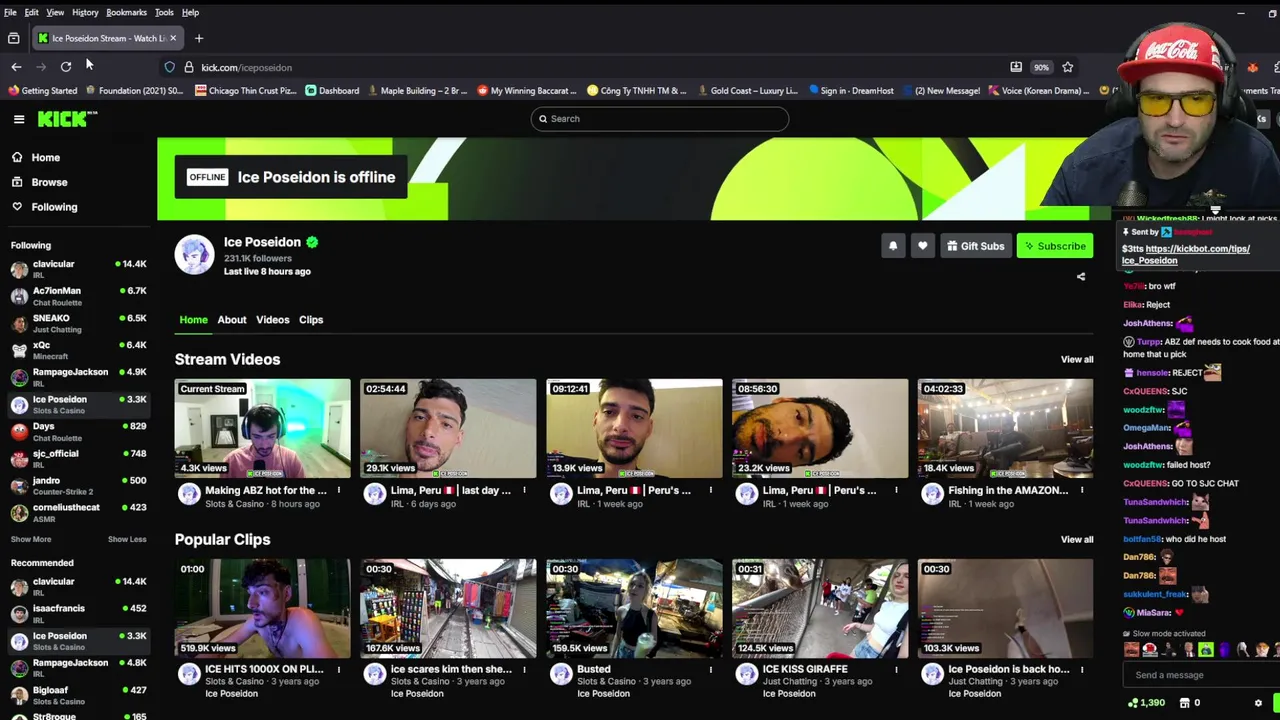Open options menu for Busted clip
Viewport: 1280px width, 720px height.
(x=710, y=669)
